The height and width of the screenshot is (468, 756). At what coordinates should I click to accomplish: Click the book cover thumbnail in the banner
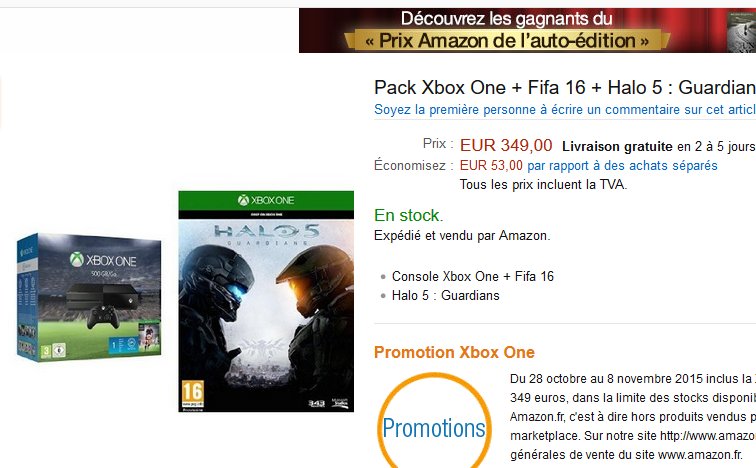point(742,31)
